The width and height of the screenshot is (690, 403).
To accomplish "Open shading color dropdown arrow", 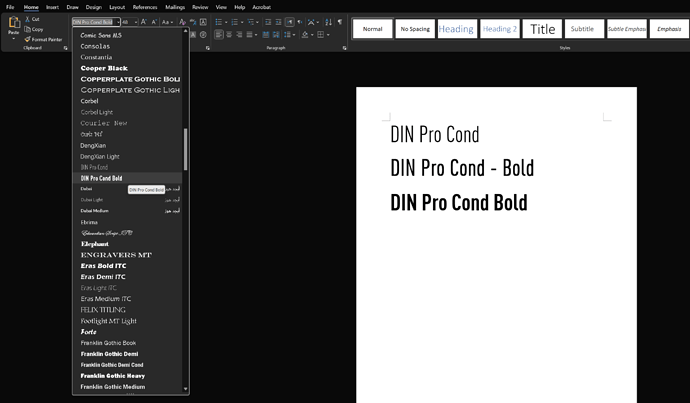I will click(312, 34).
